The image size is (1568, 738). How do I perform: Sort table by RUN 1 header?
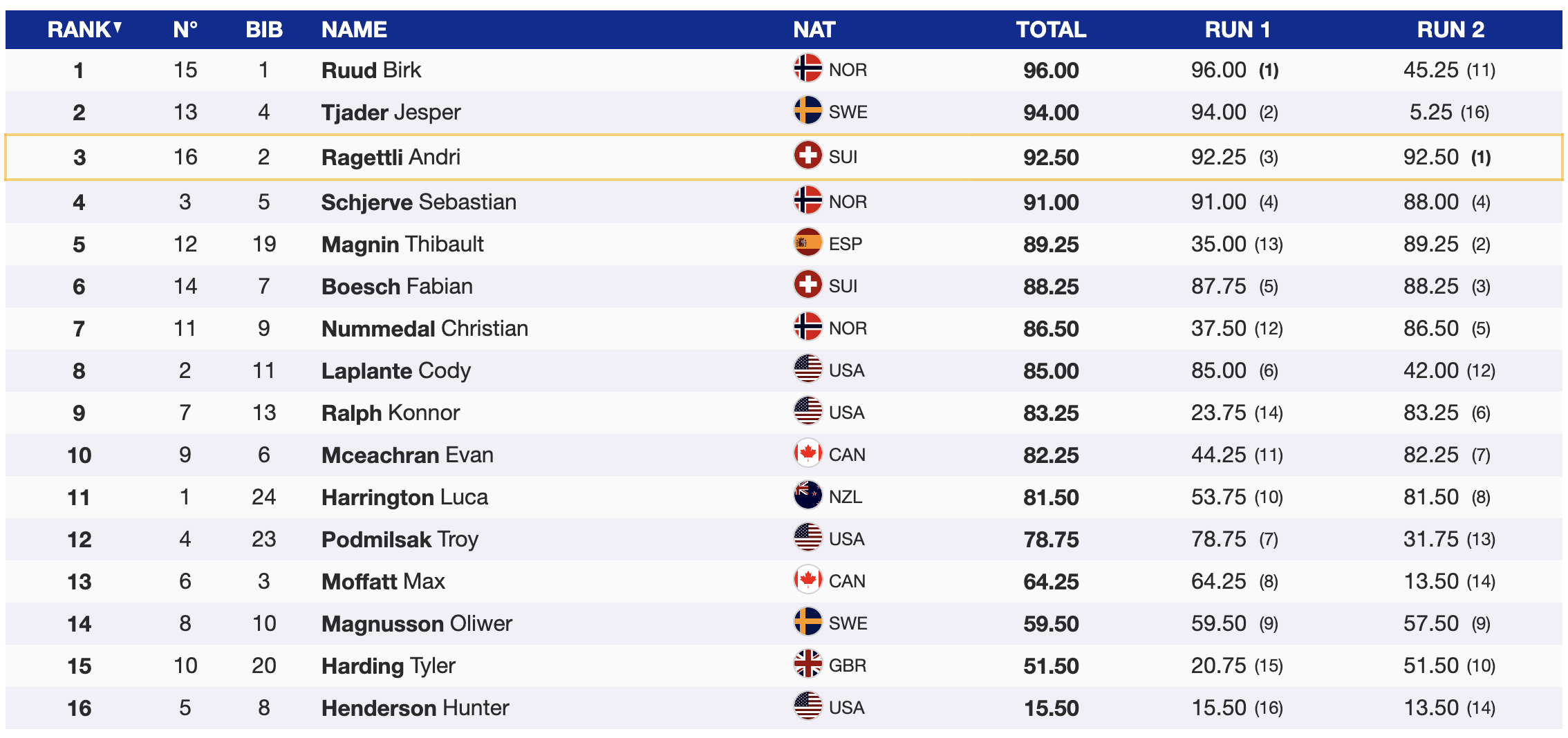[1237, 30]
